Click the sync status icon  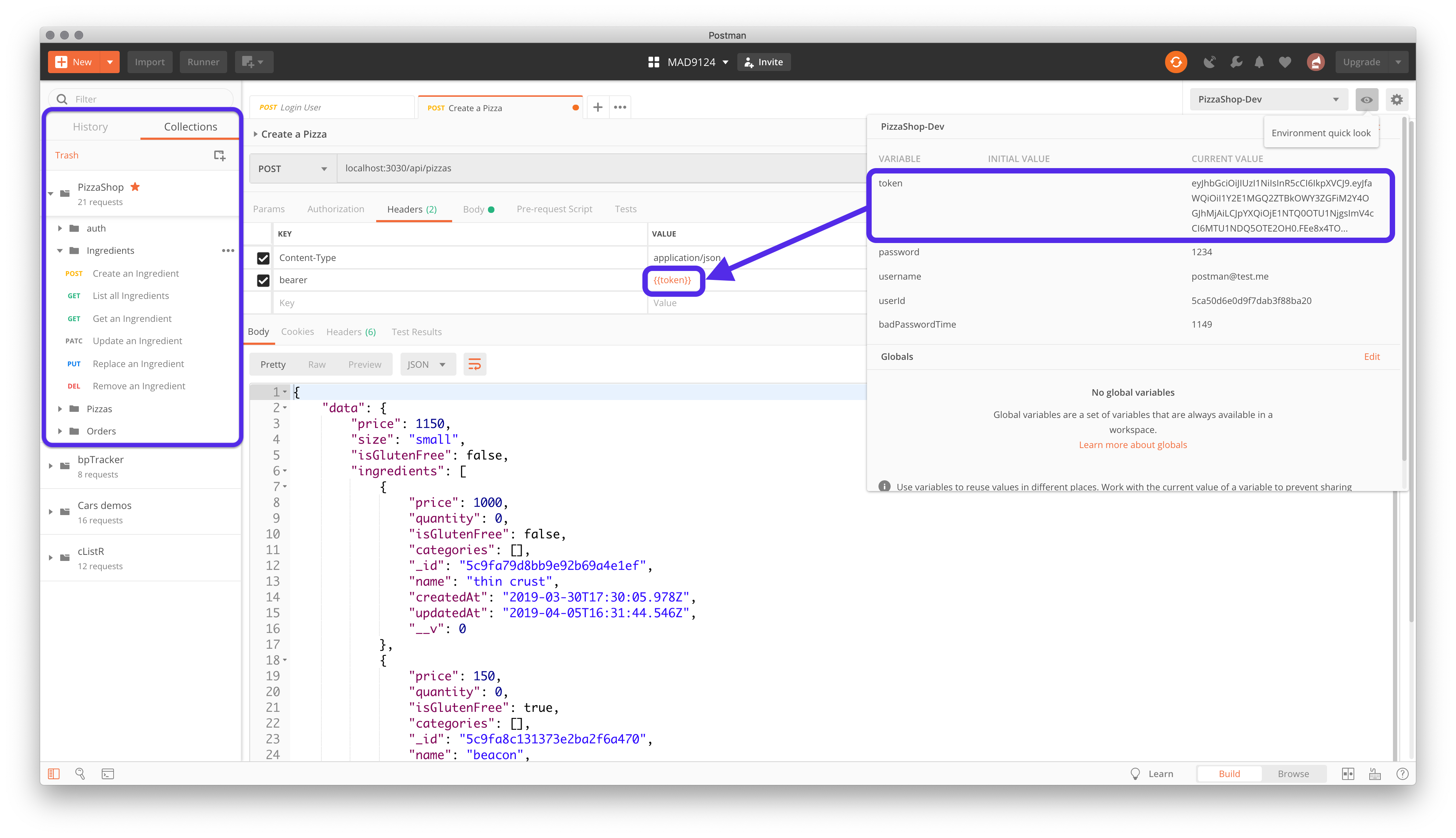coord(1175,62)
